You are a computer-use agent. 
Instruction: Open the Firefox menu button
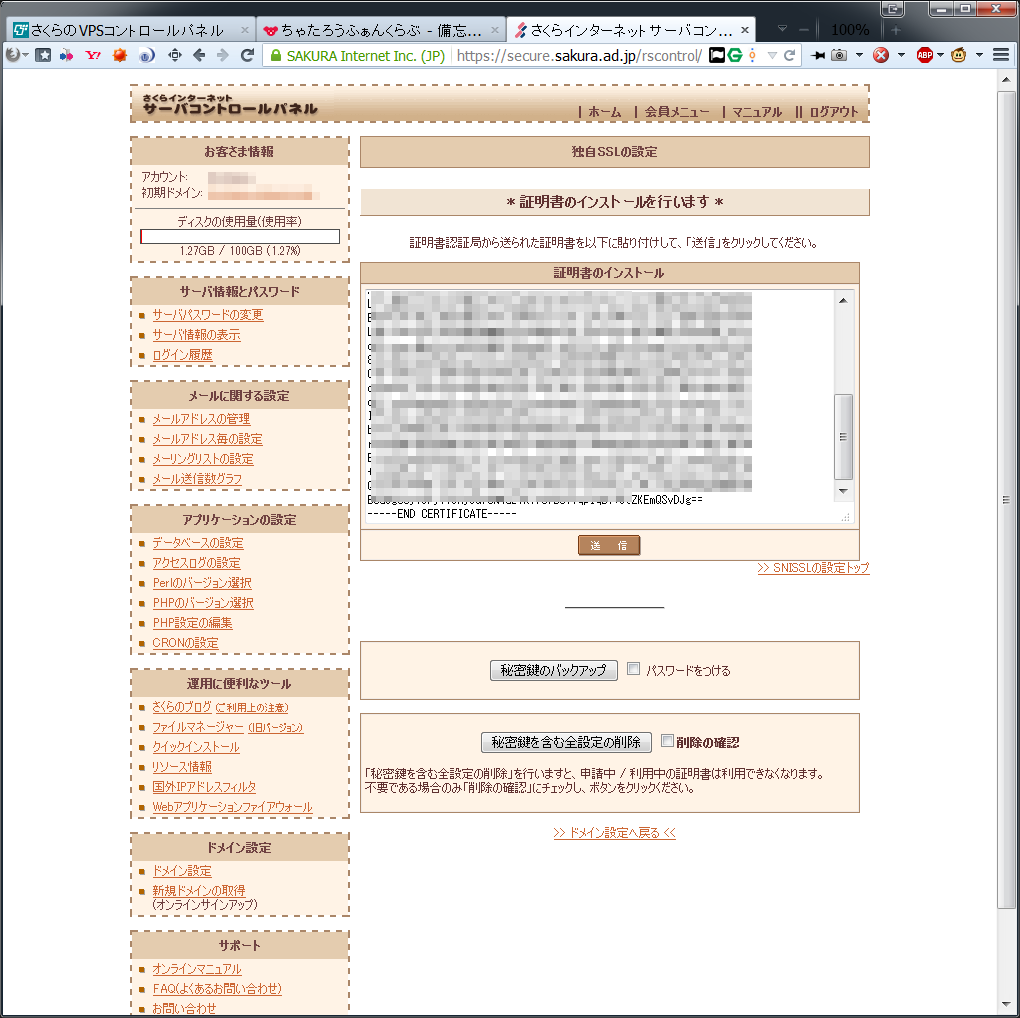[12, 55]
